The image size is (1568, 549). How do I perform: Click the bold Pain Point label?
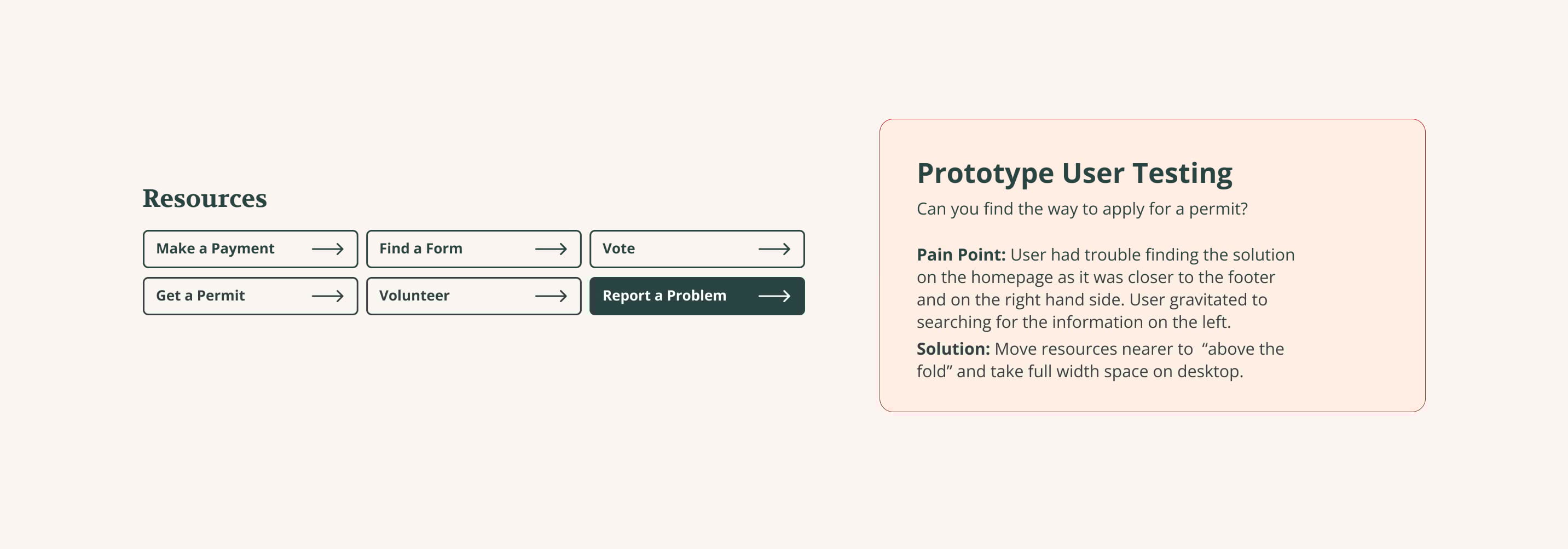[961, 255]
